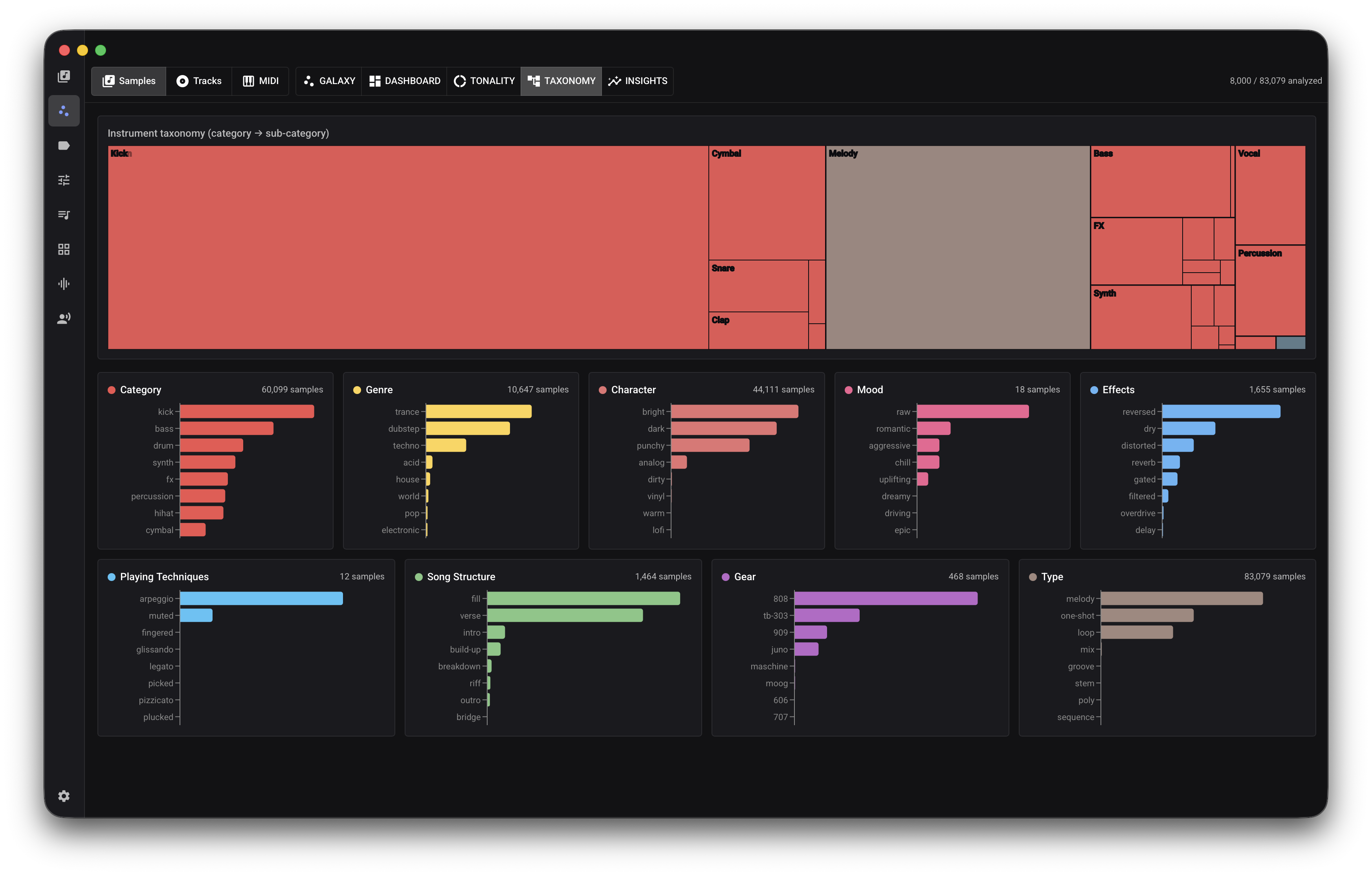The height and width of the screenshot is (876, 1372).
Task: Click the Synth treemap block
Action: (1141, 317)
